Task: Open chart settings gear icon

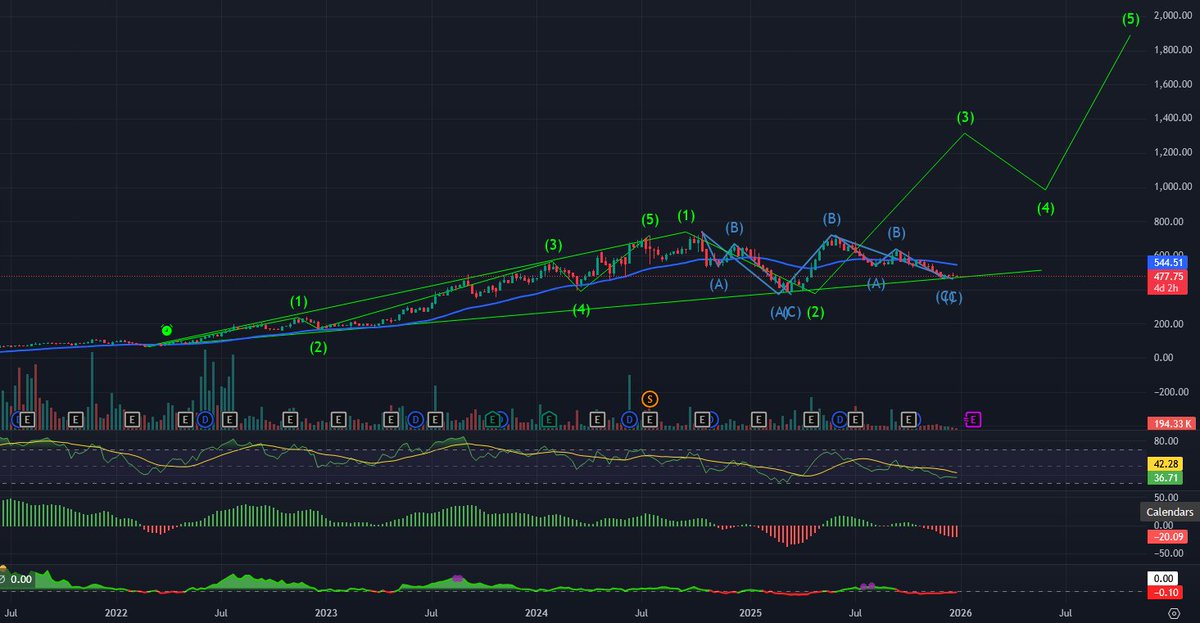Action: click(x=1173, y=613)
